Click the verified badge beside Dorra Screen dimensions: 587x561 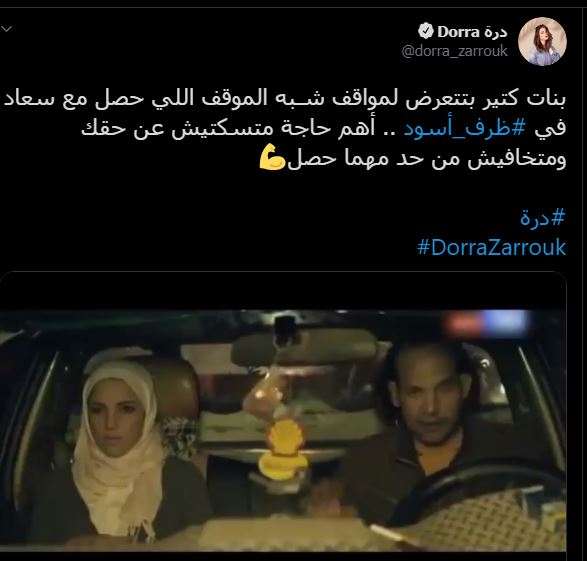(x=426, y=31)
